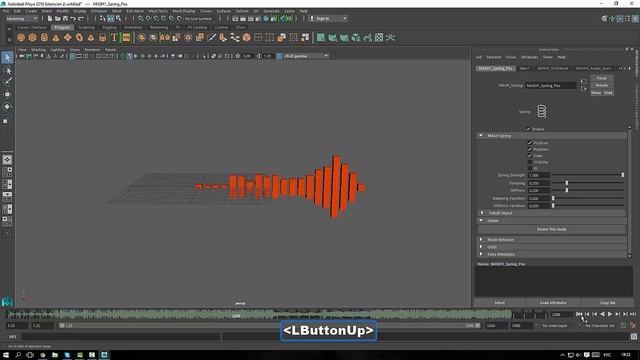Click the Maya home icon at viewport corner
The image size is (640, 360).
(x=7, y=302)
